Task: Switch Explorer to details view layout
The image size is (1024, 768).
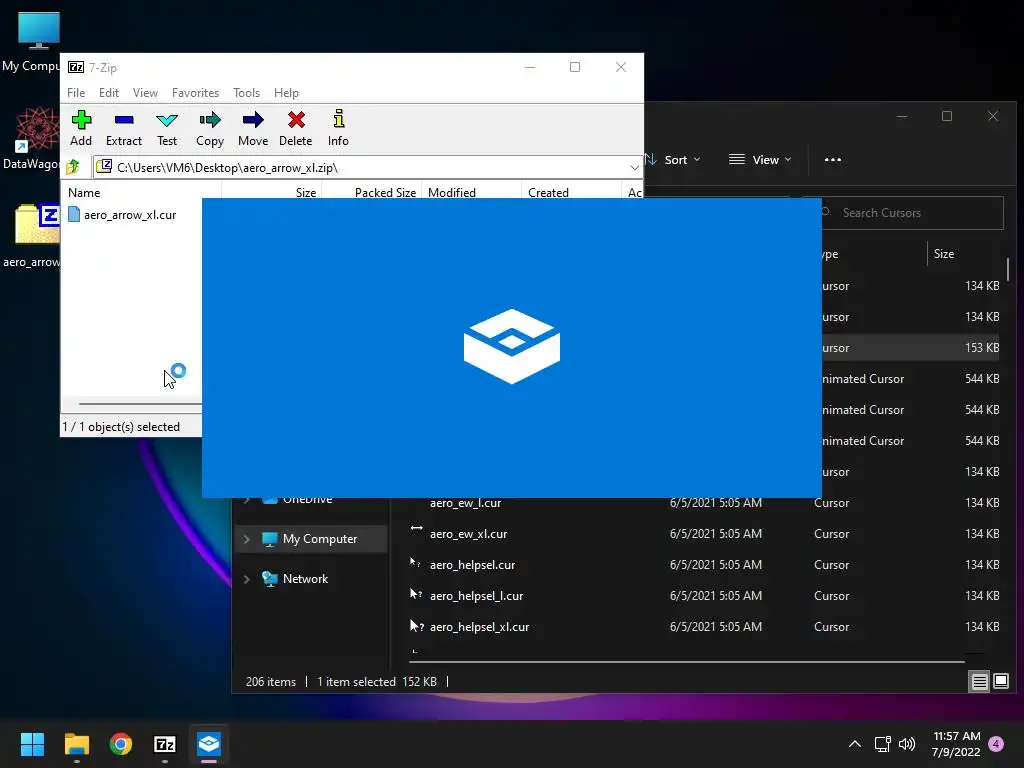Action: 979,682
